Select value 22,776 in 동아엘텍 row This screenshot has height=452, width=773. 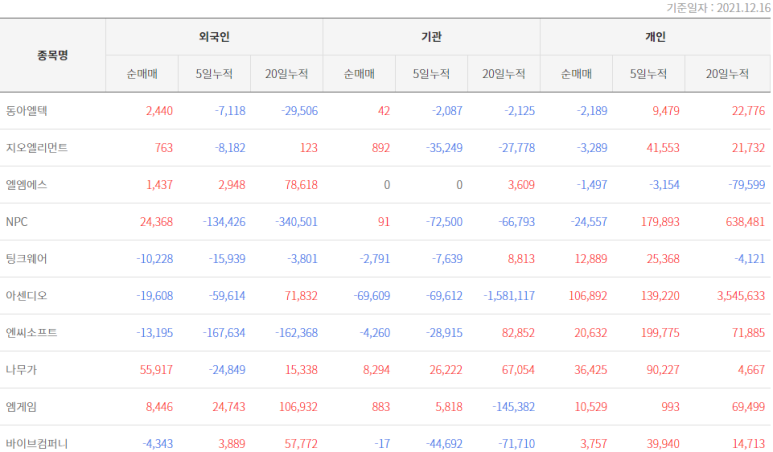[x=748, y=111]
